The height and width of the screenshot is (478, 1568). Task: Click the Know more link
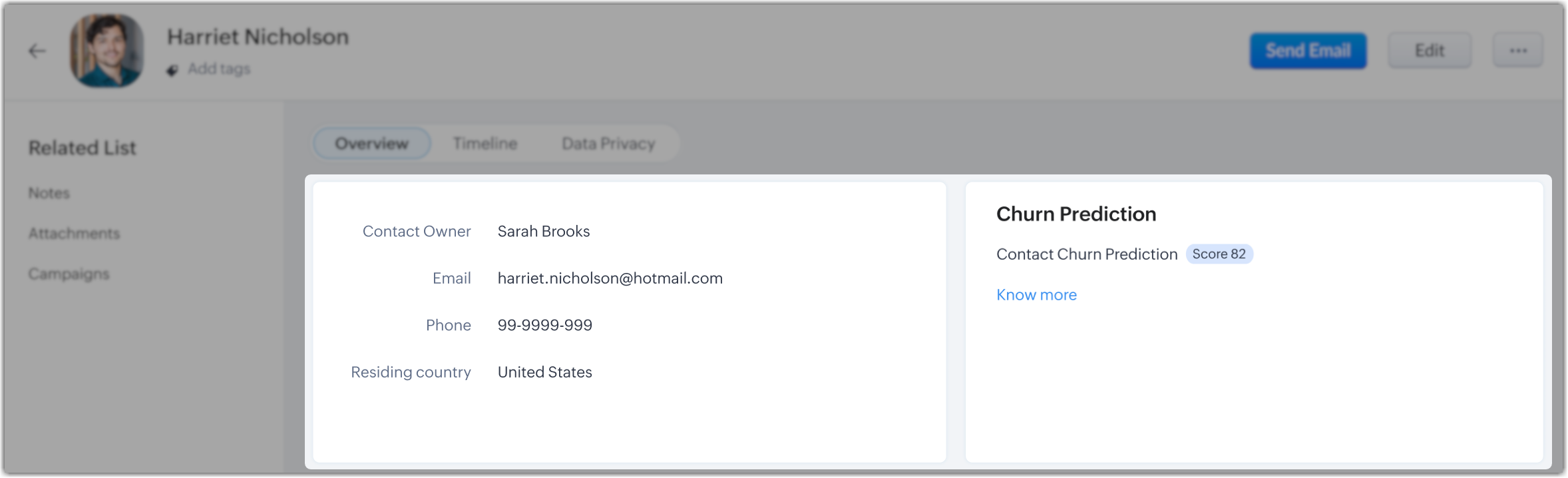click(x=1036, y=295)
